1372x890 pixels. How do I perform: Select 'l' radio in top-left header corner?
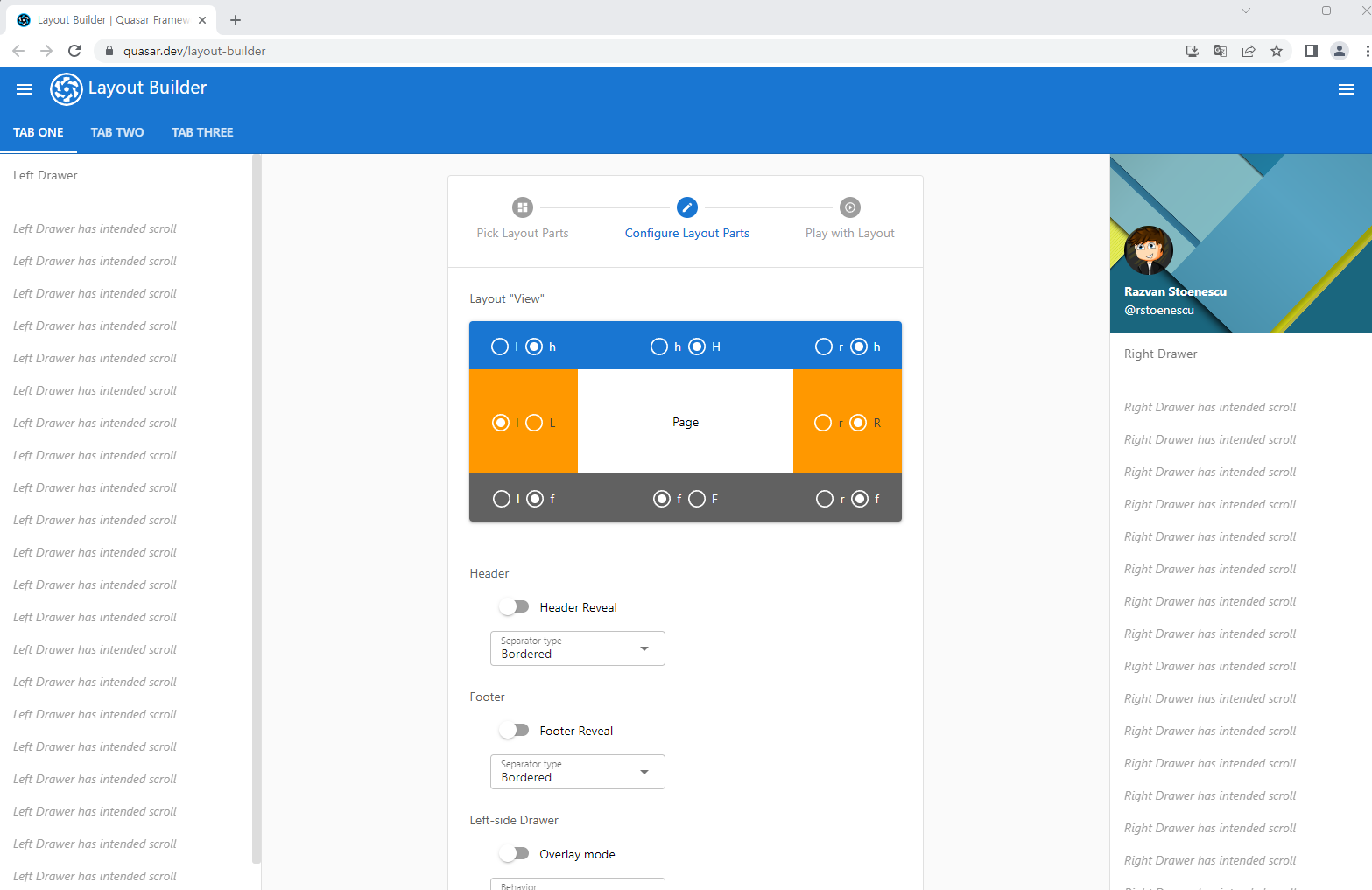(500, 347)
